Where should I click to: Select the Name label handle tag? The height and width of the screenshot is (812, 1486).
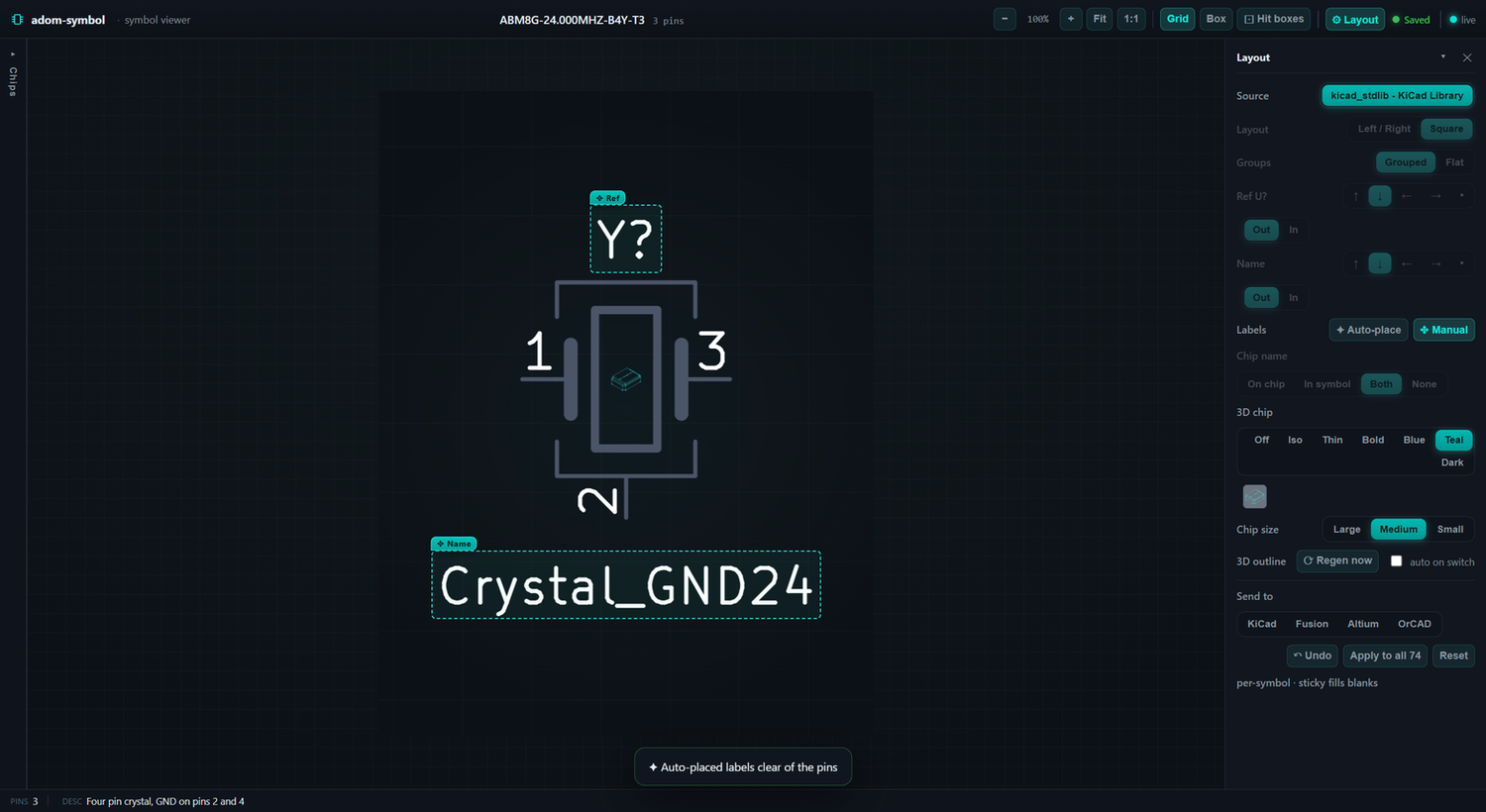point(454,544)
